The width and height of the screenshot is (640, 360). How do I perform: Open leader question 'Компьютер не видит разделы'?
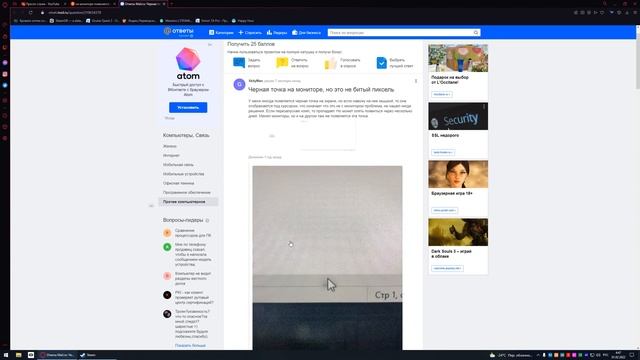[x=193, y=278]
